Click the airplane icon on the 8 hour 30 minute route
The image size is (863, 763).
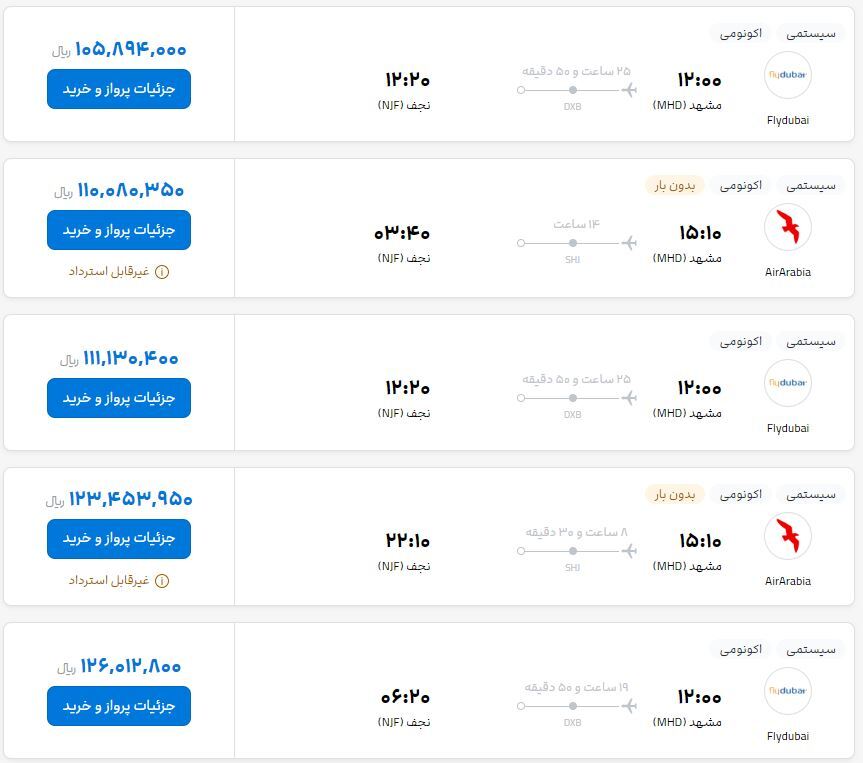629,551
